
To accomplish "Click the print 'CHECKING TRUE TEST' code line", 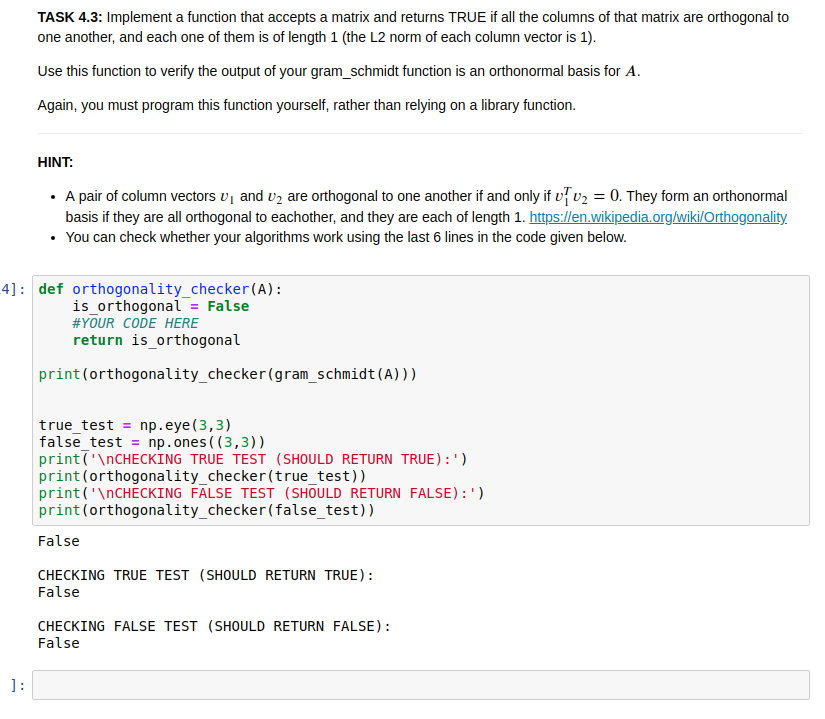I will coord(253,459).
